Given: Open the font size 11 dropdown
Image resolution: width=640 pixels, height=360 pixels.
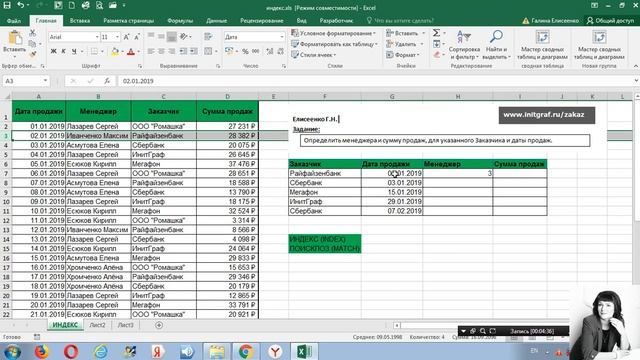Looking at the screenshot, I should coord(117,37).
